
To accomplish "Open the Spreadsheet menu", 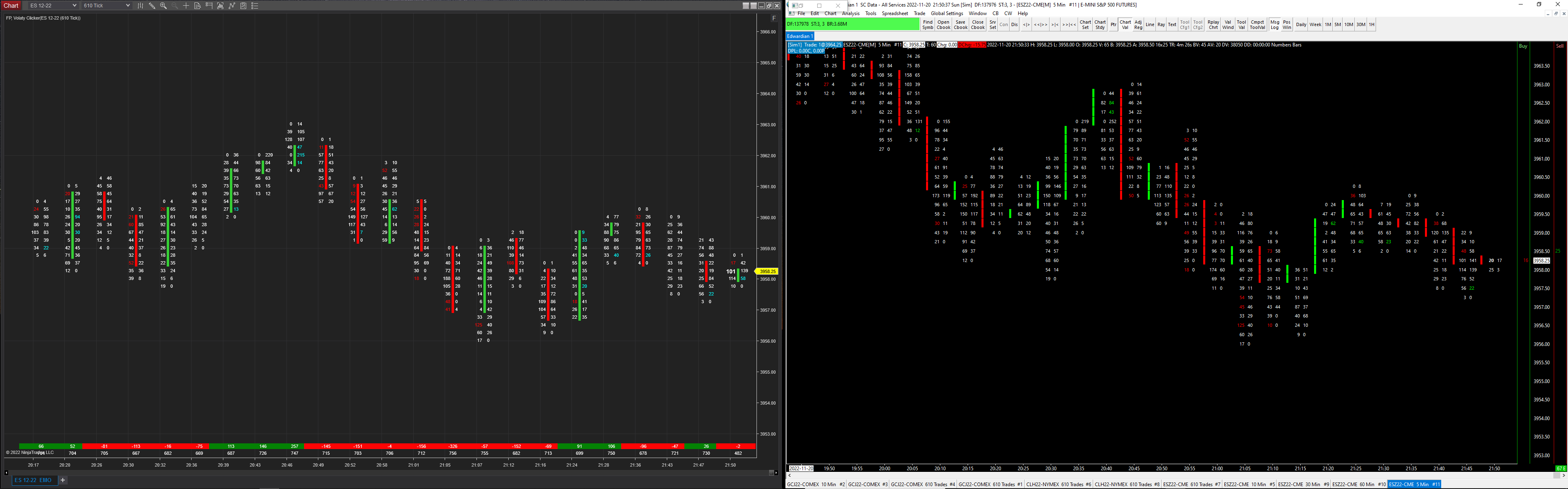I will (x=895, y=13).
